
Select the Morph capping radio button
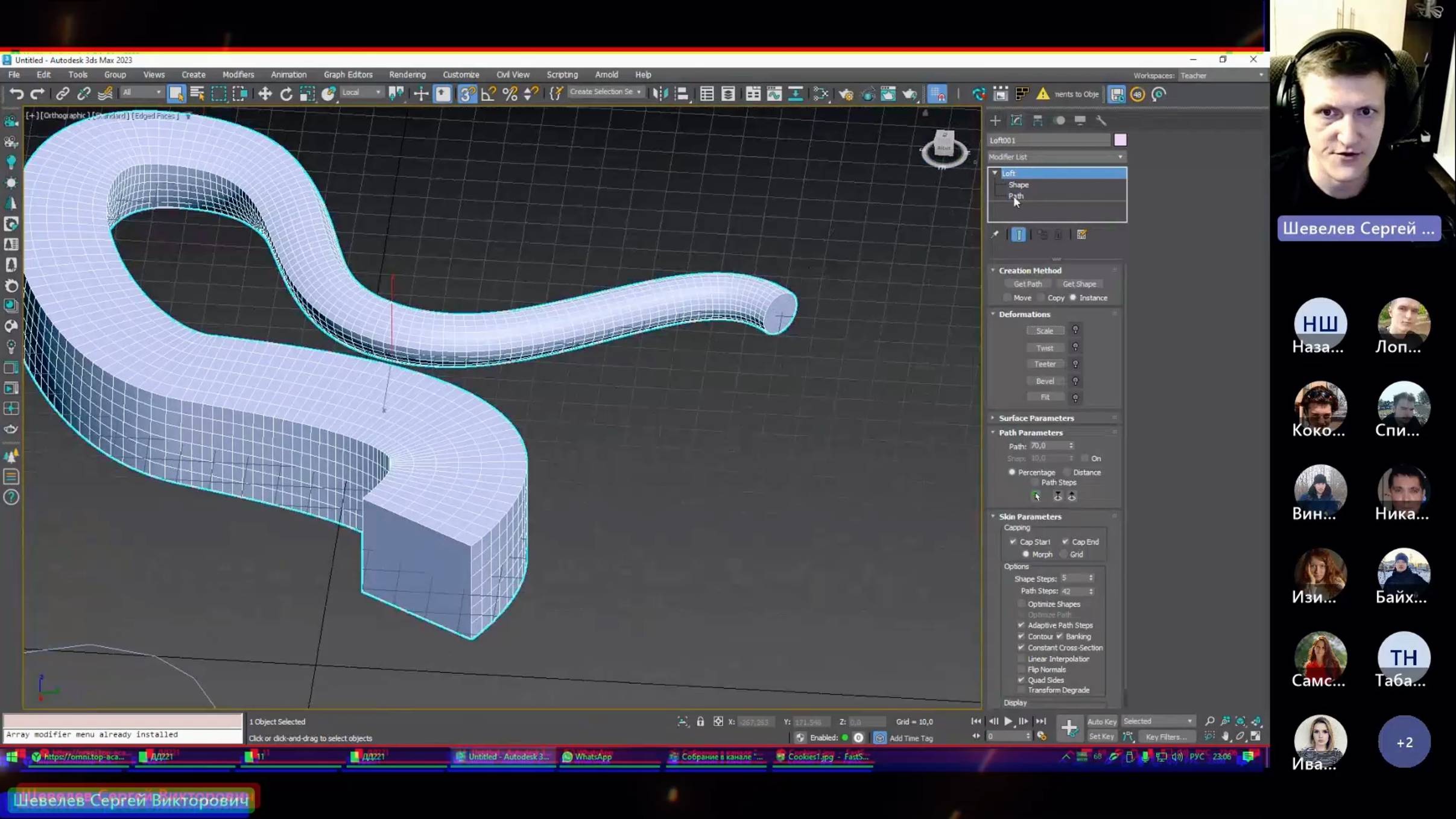point(1025,554)
